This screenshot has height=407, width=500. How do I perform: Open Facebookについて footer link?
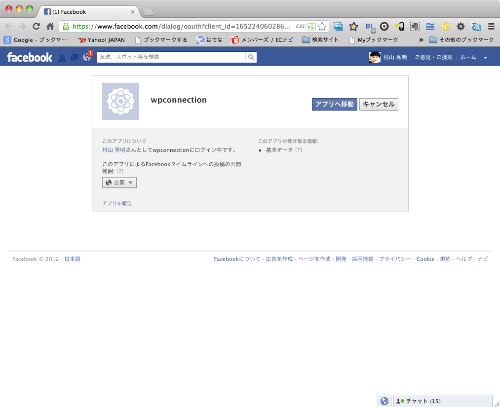click(x=237, y=259)
